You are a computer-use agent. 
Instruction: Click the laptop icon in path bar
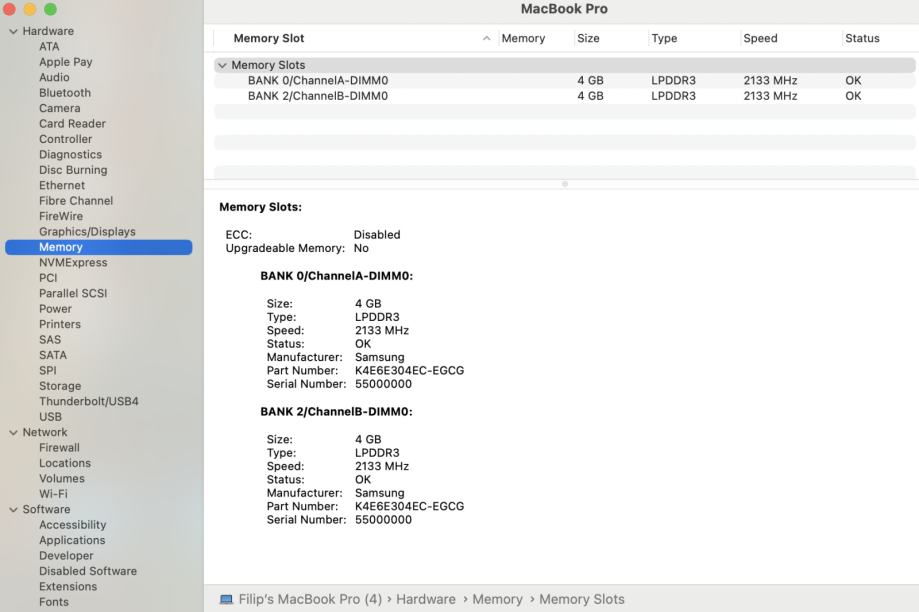tap(226, 600)
